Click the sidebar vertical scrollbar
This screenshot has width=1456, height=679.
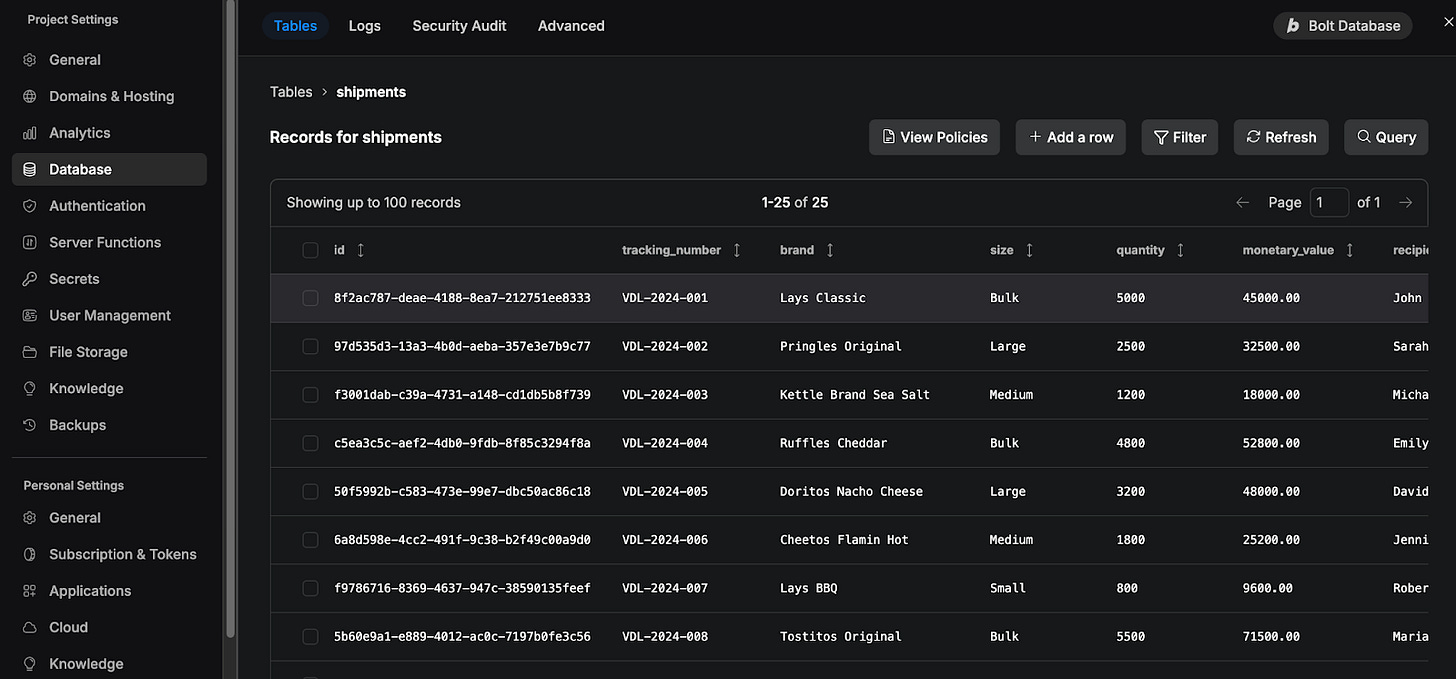coord(231,320)
